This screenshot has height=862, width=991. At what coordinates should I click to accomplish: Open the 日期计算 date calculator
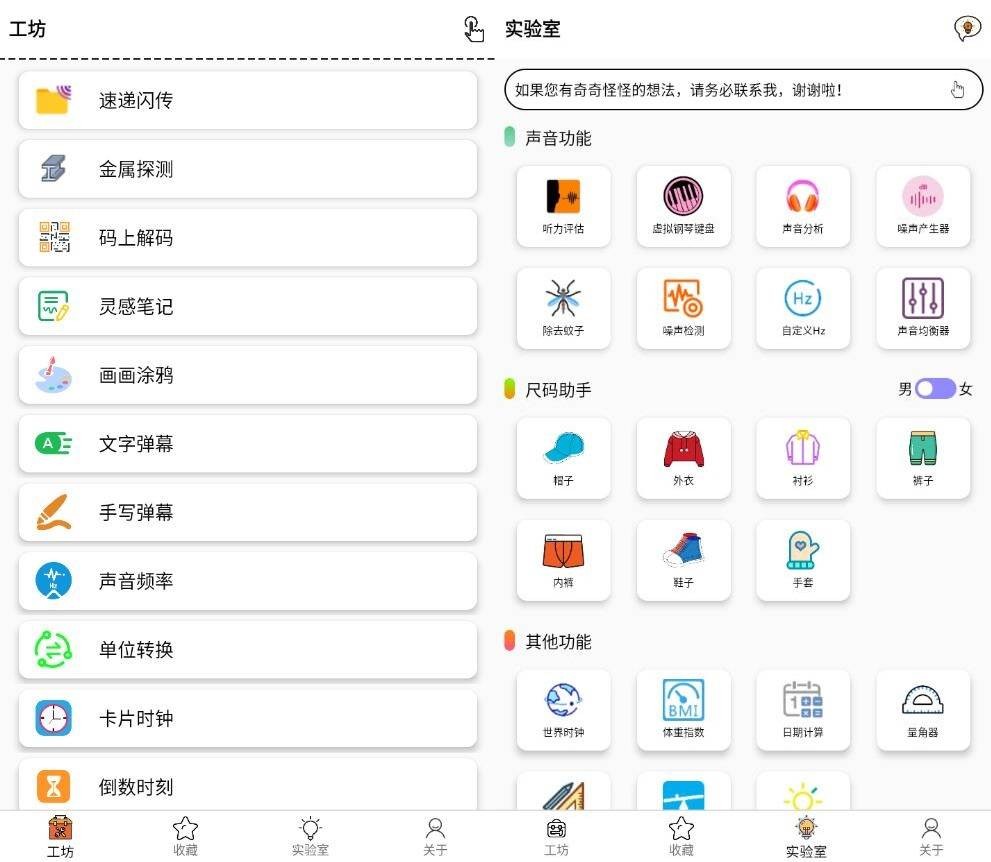(802, 710)
